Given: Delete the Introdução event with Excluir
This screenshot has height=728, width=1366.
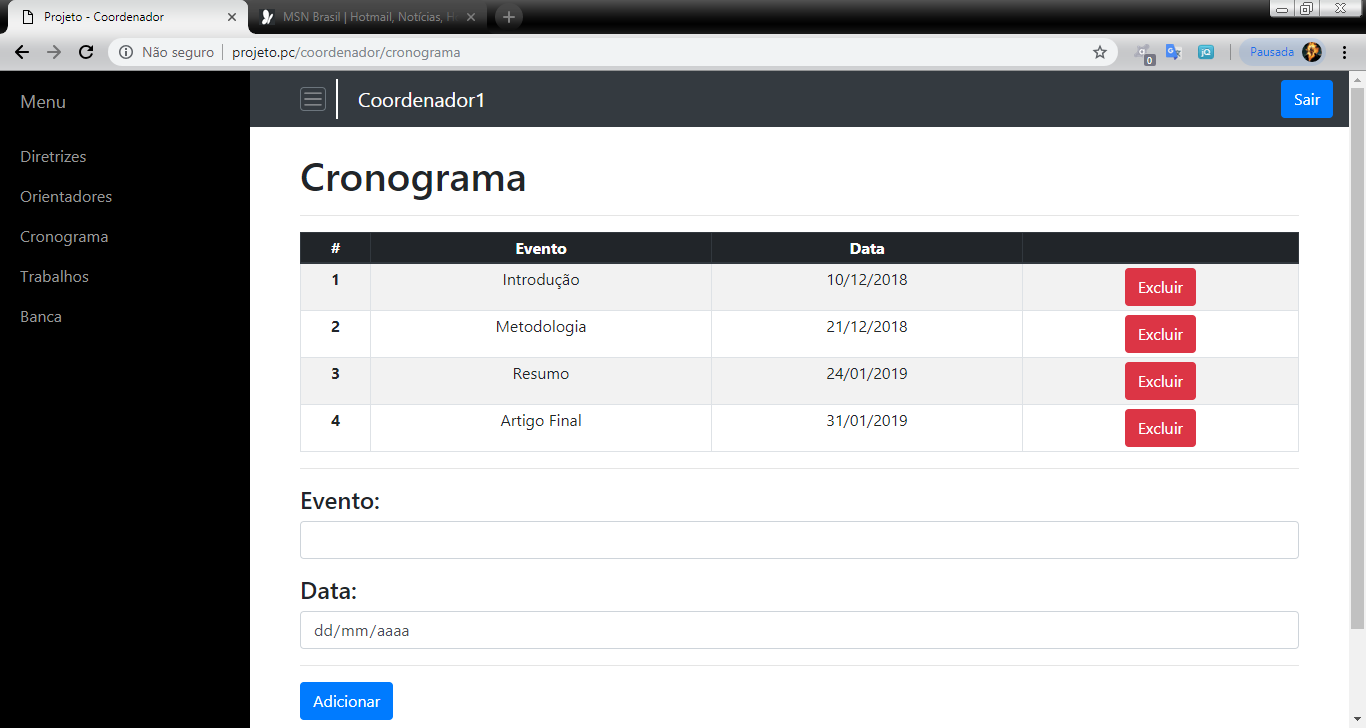Looking at the screenshot, I should coord(1160,287).
